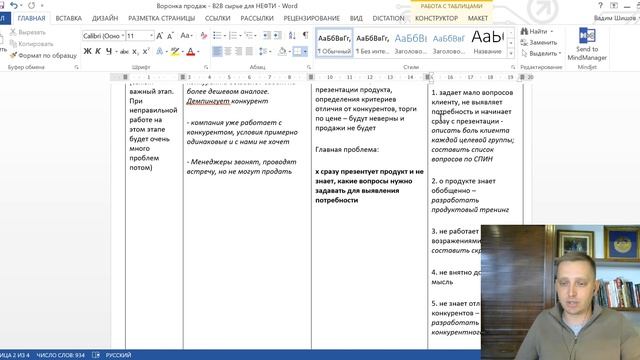Select the Название style thumbnail
Image resolution: width=640 pixels, height=360 pixels.
488,43
